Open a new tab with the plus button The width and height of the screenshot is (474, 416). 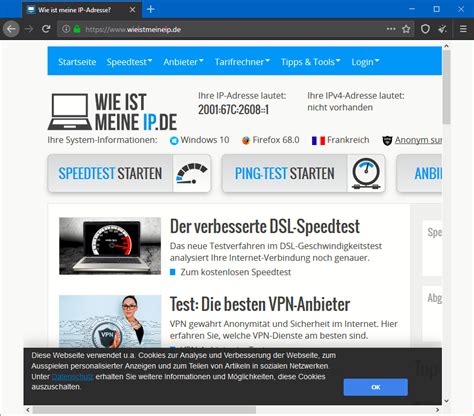point(150,9)
